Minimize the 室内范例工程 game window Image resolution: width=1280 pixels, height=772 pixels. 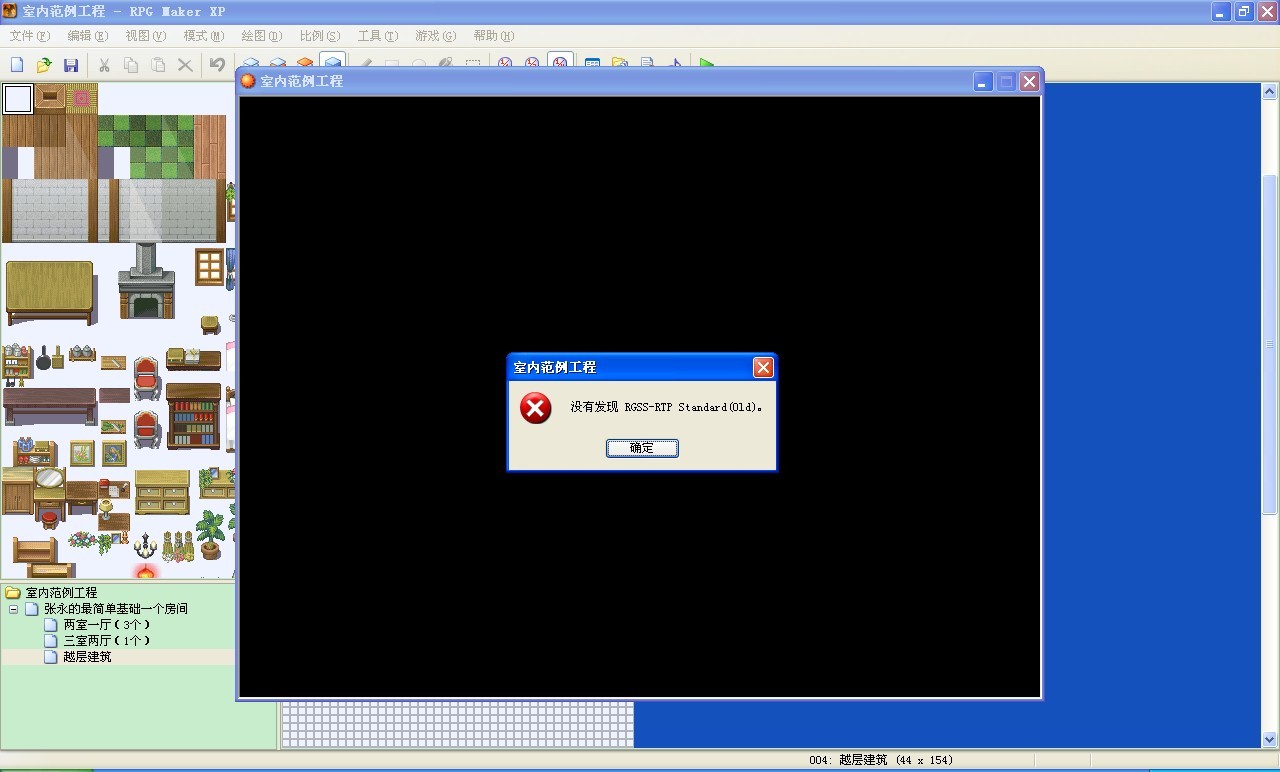983,82
